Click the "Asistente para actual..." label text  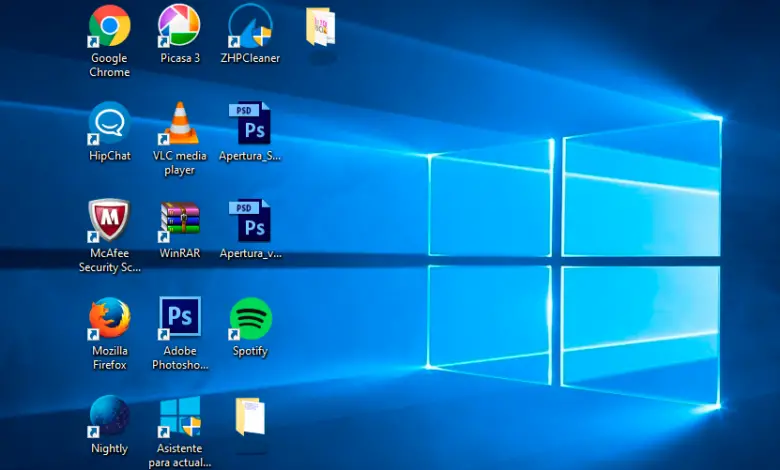180,455
